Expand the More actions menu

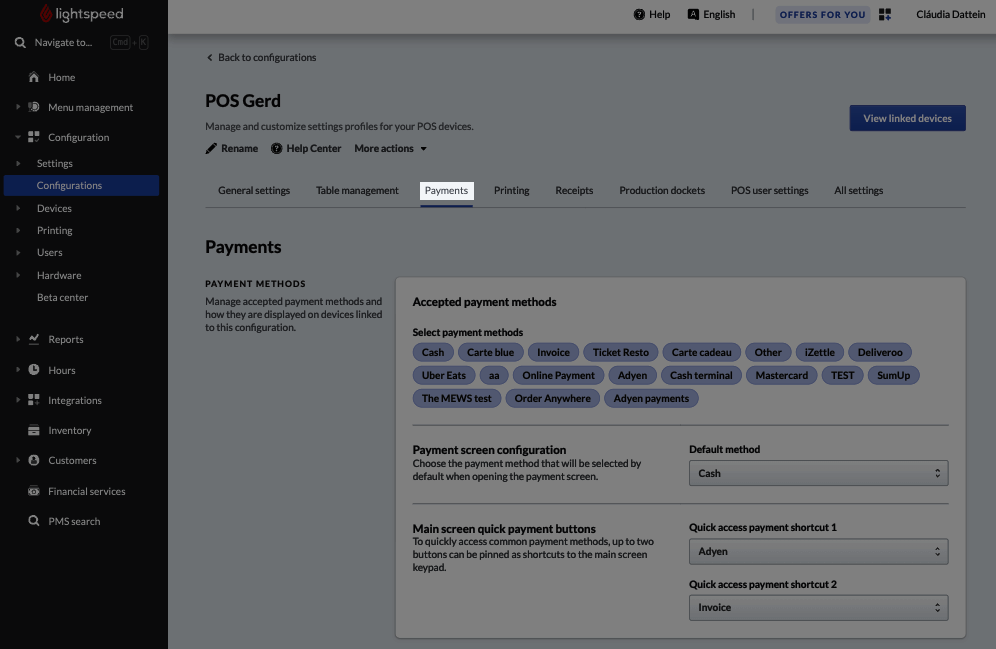391,148
